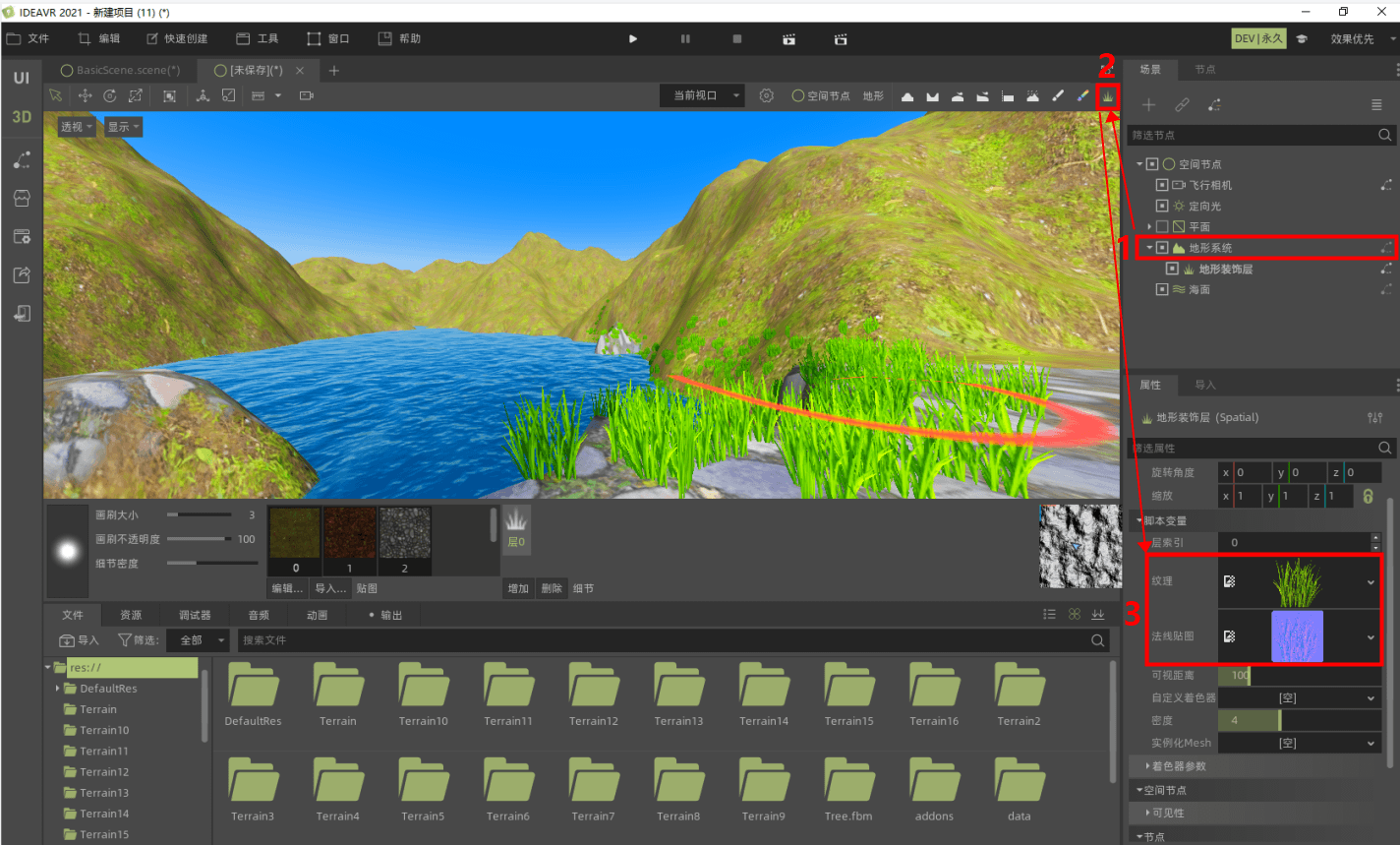Select the lower terrain brush icon
This screenshot has height=845, width=1400.
pyautogui.click(x=932, y=96)
